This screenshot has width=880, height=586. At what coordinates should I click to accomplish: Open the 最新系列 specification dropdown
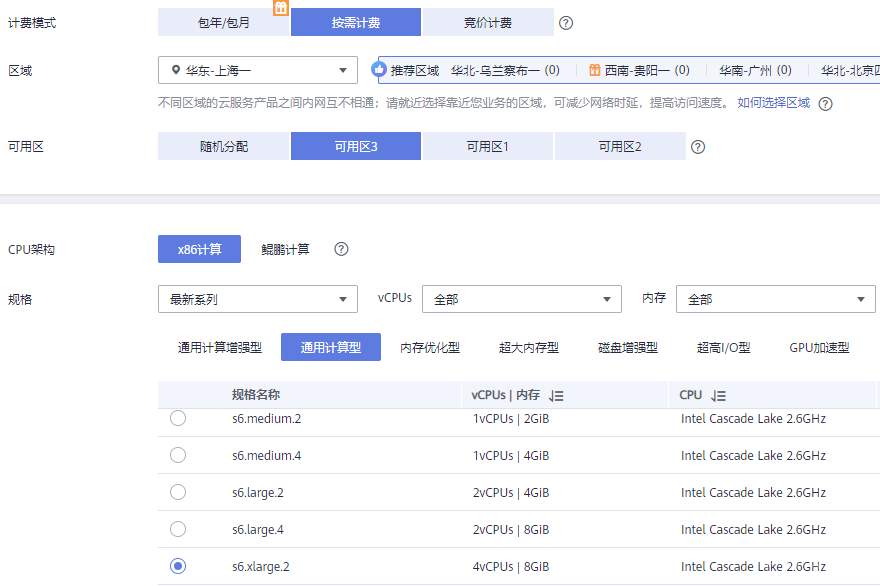tap(258, 299)
